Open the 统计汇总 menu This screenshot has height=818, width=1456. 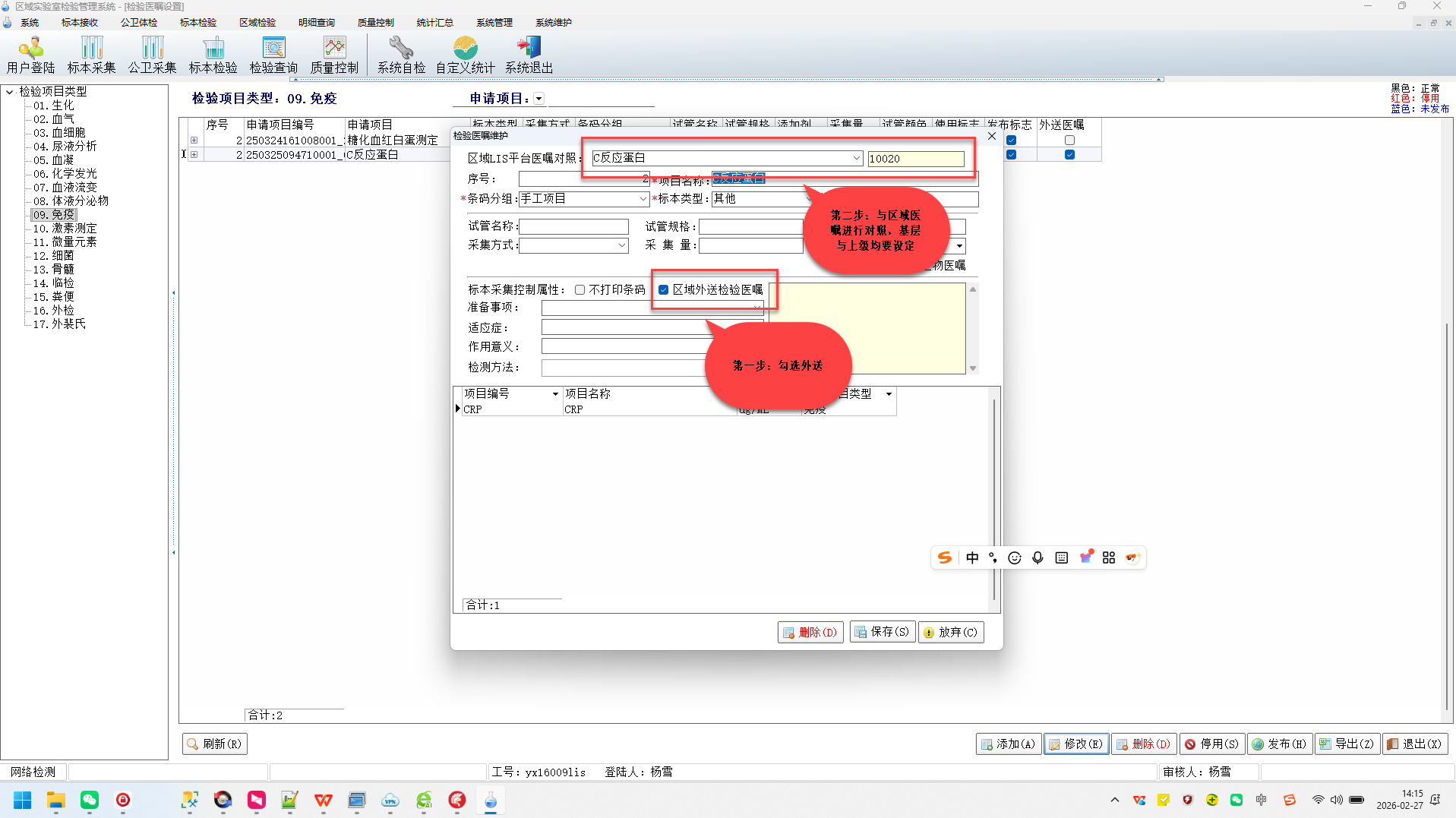[x=434, y=23]
